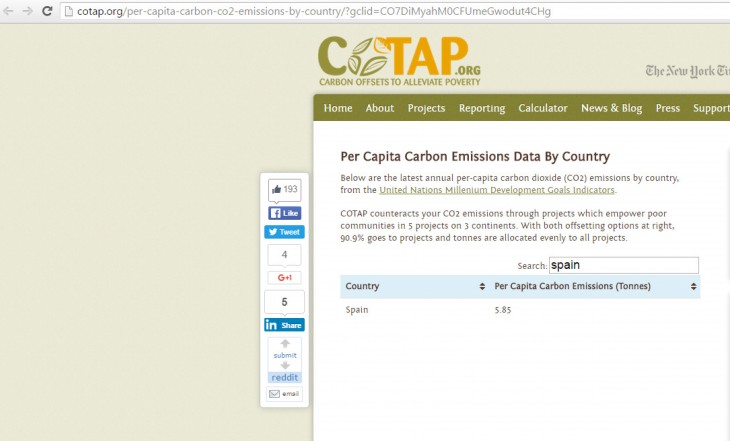The width and height of the screenshot is (730, 441).
Task: Open the News & Blog section
Action: (611, 108)
